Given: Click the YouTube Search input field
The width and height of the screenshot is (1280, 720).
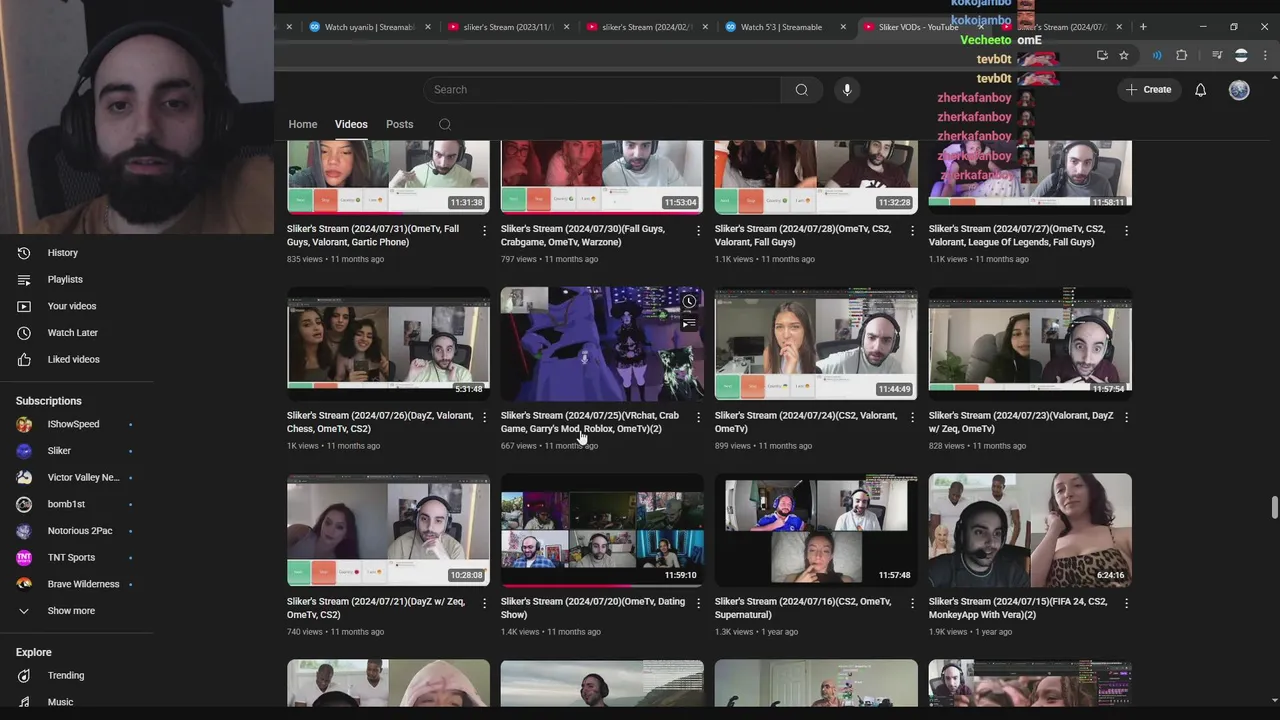Looking at the screenshot, I should click(x=602, y=90).
